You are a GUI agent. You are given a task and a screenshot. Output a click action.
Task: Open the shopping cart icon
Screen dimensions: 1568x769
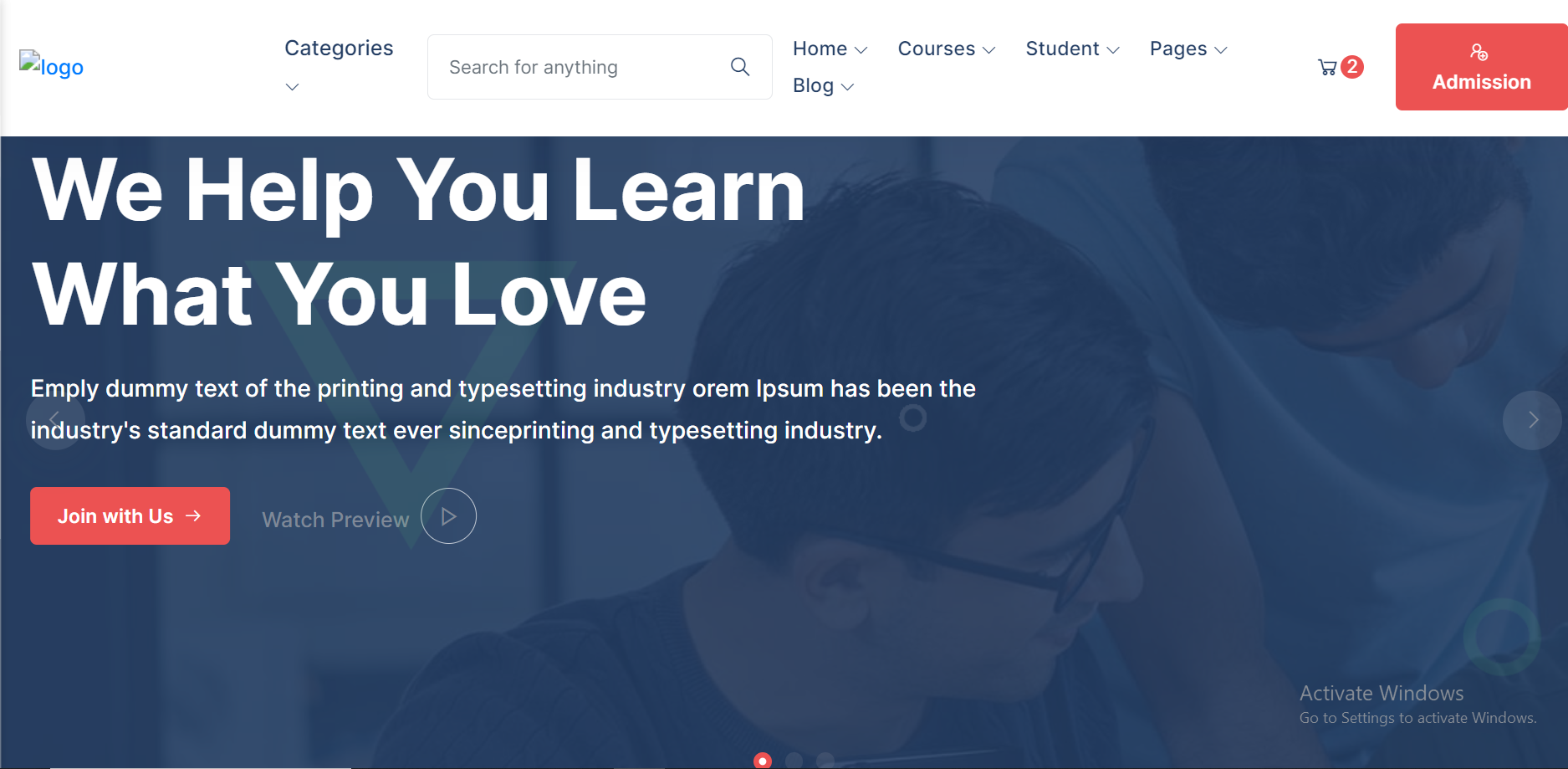point(1326,68)
